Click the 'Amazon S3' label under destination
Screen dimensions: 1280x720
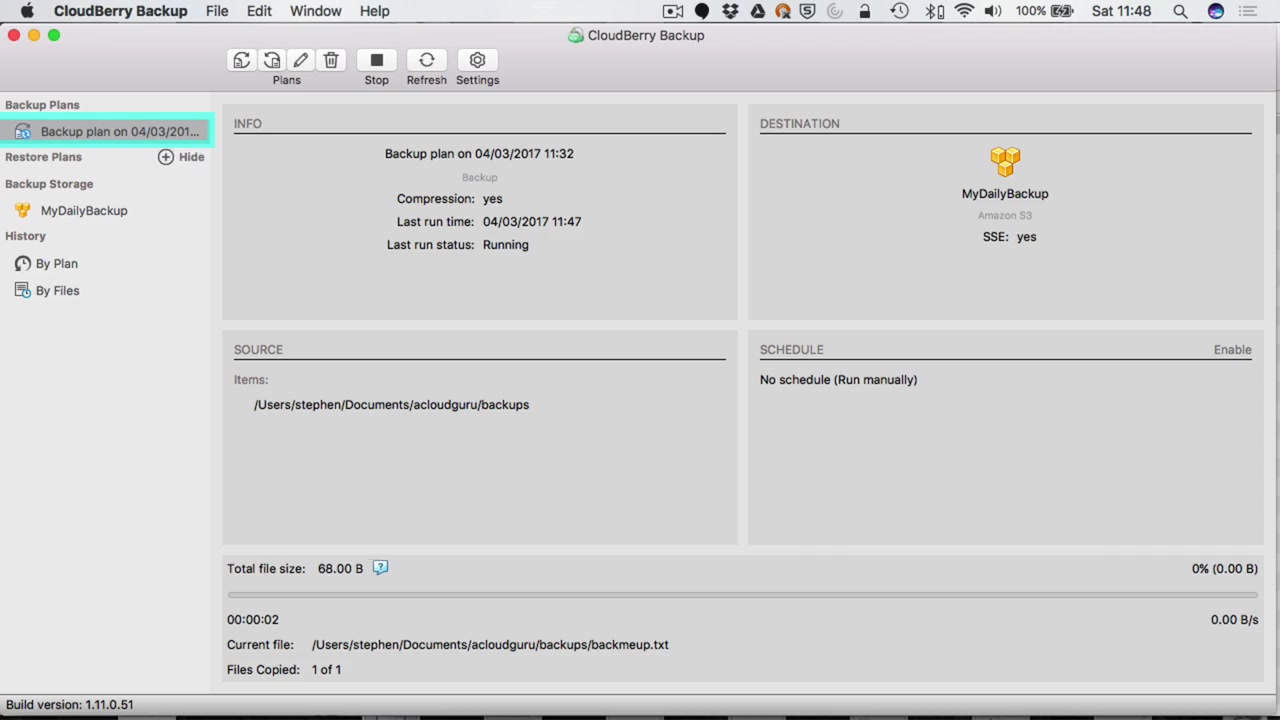tap(1005, 216)
